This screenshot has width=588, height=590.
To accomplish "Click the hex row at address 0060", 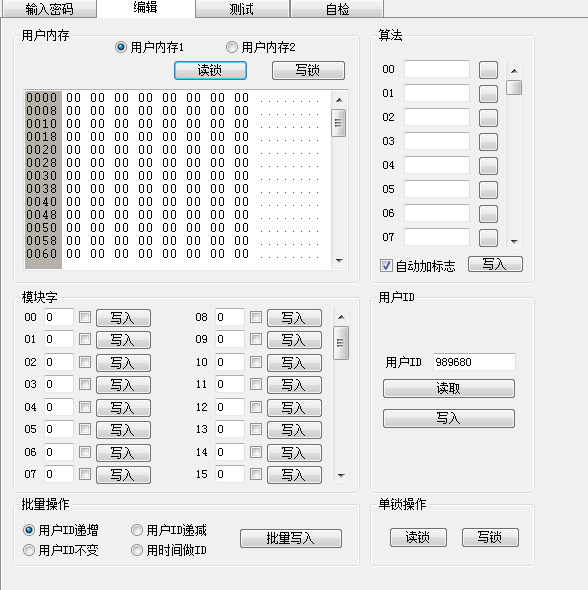I will tap(173, 254).
